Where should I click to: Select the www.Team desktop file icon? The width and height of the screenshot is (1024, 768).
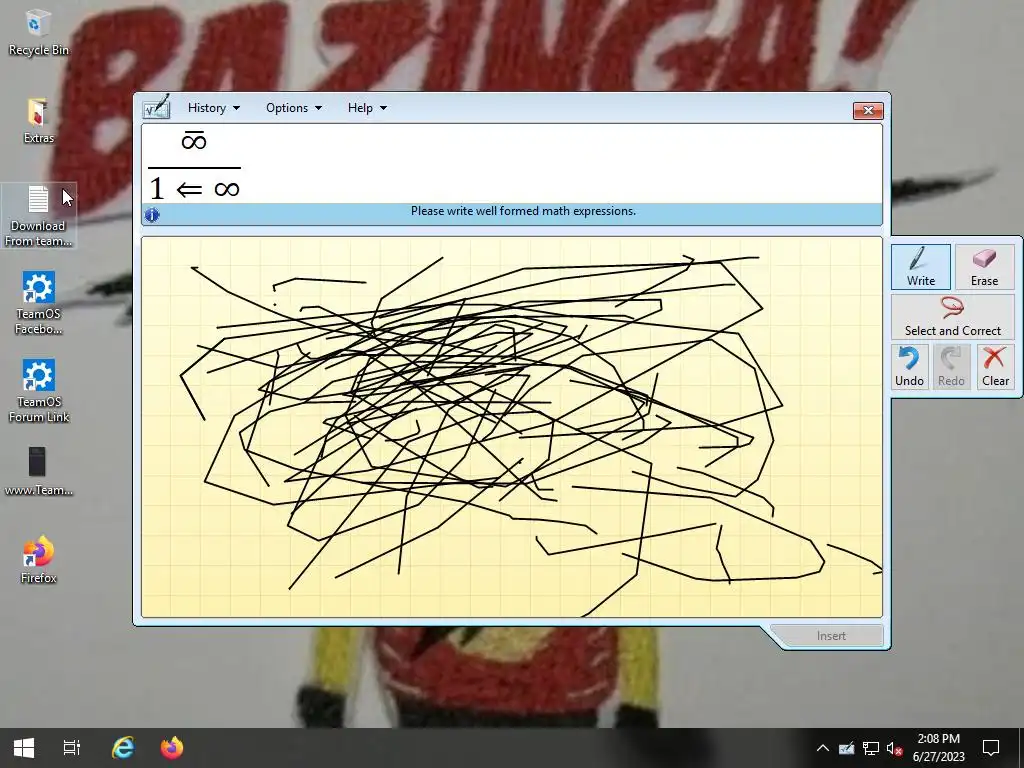(x=38, y=472)
